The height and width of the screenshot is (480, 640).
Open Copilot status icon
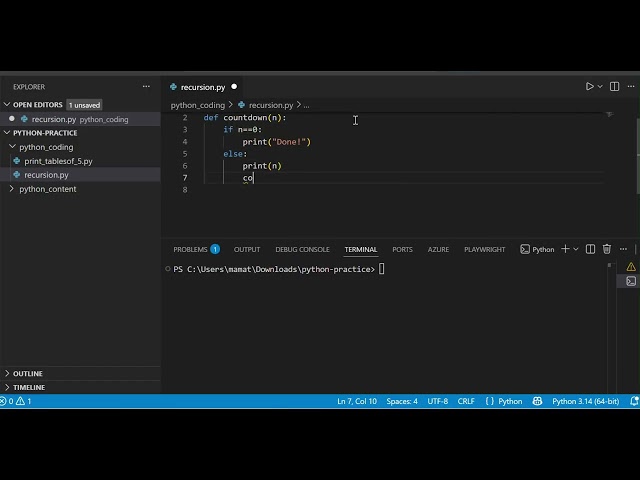(538, 401)
